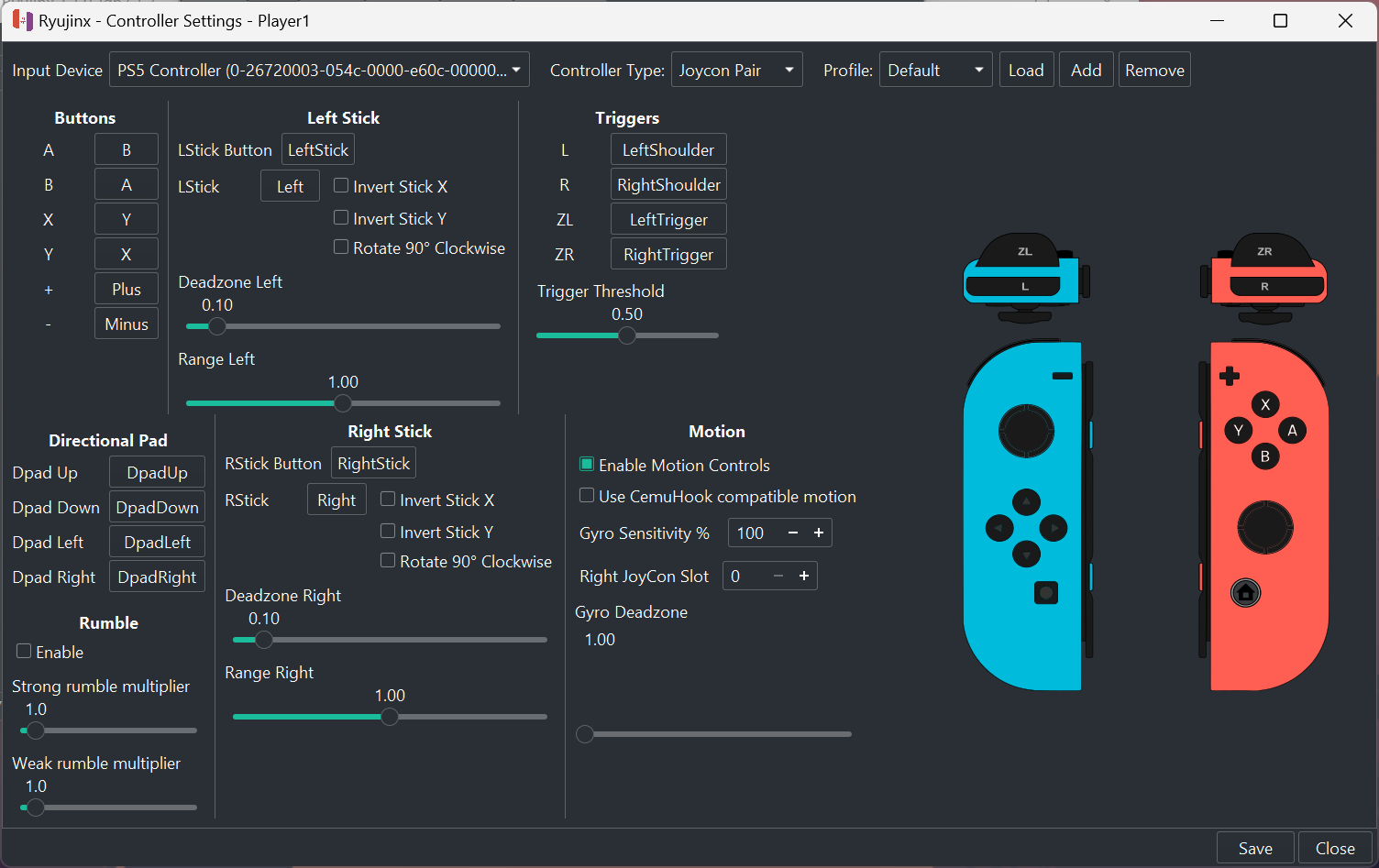The height and width of the screenshot is (868, 1379).
Task: Rebind the R trigger RightShoulder
Action: pyautogui.click(x=668, y=184)
